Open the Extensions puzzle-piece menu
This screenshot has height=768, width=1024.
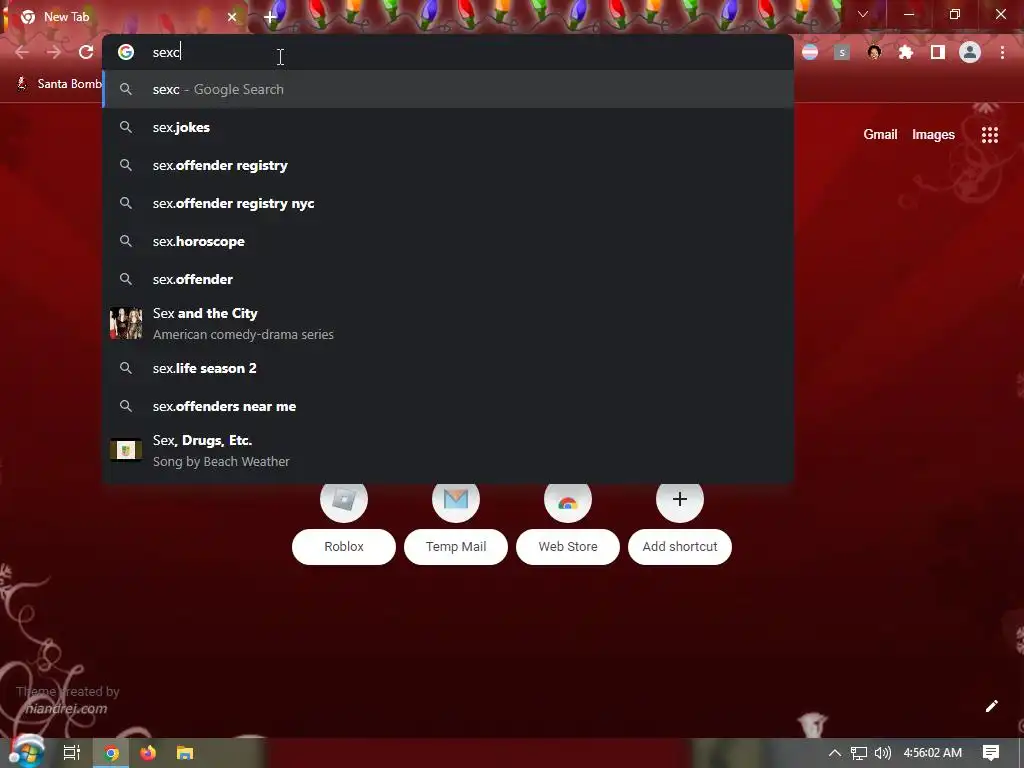(x=906, y=52)
